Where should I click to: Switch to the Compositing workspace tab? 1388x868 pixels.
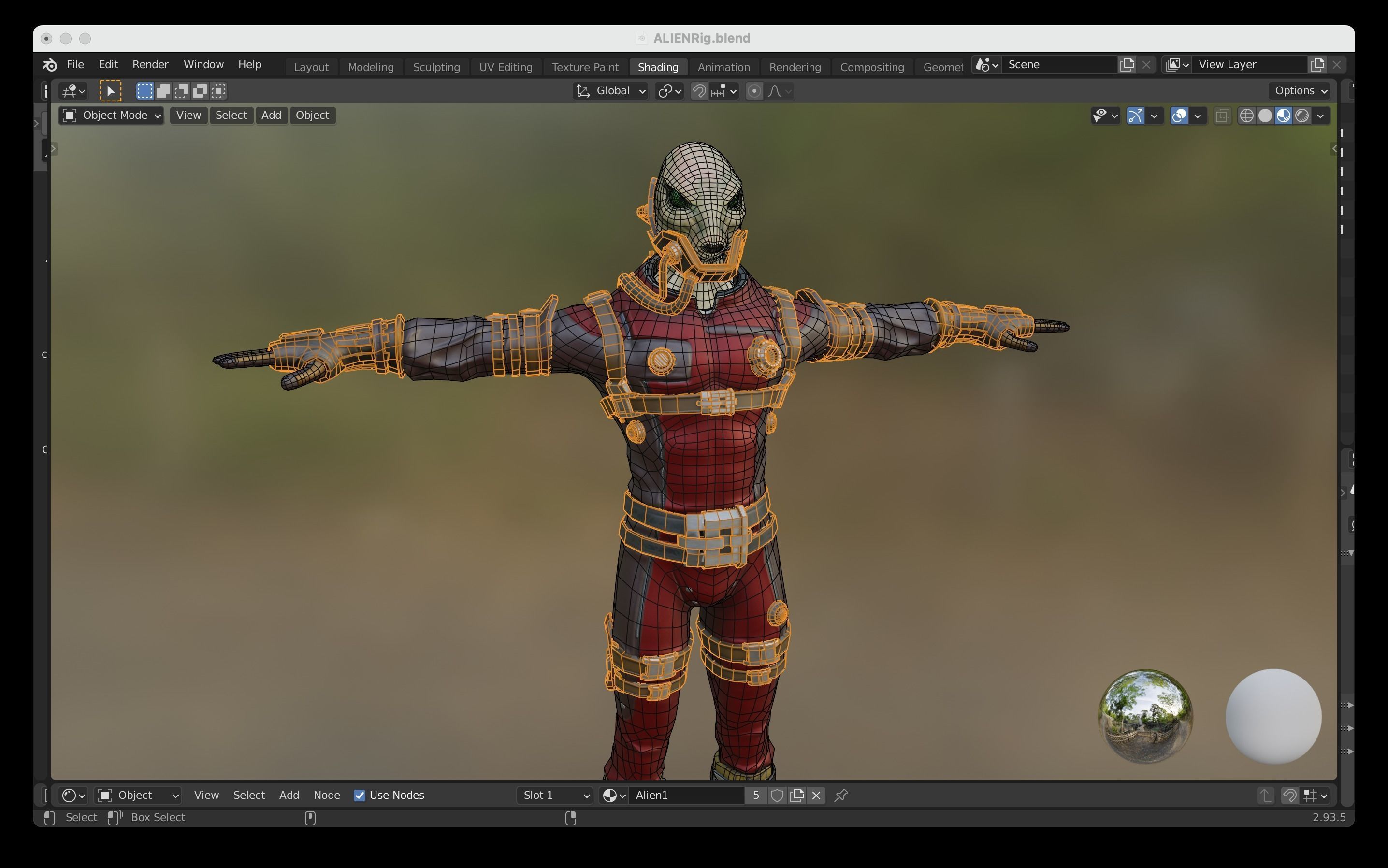click(872, 67)
